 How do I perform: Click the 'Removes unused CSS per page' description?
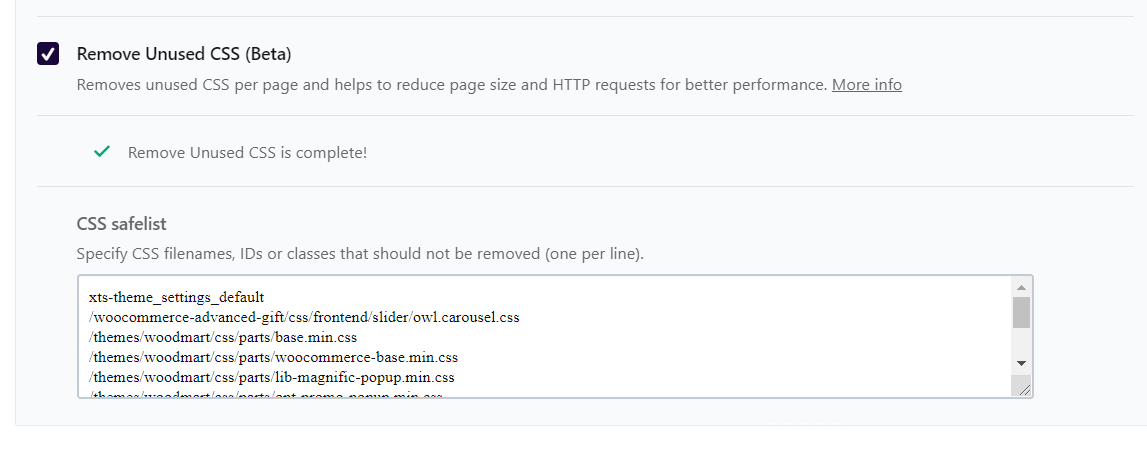(450, 85)
